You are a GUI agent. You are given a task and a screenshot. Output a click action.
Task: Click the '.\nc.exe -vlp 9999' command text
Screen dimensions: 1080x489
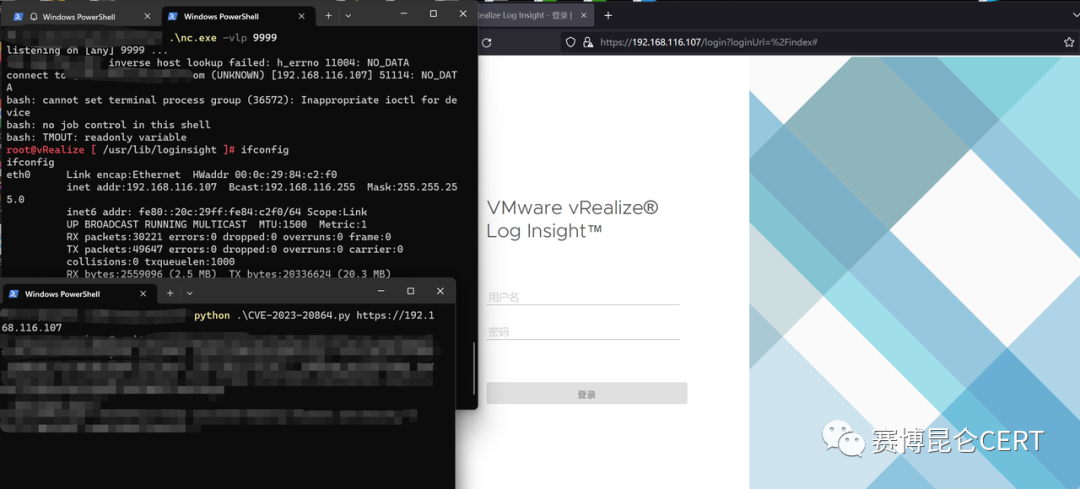224,38
